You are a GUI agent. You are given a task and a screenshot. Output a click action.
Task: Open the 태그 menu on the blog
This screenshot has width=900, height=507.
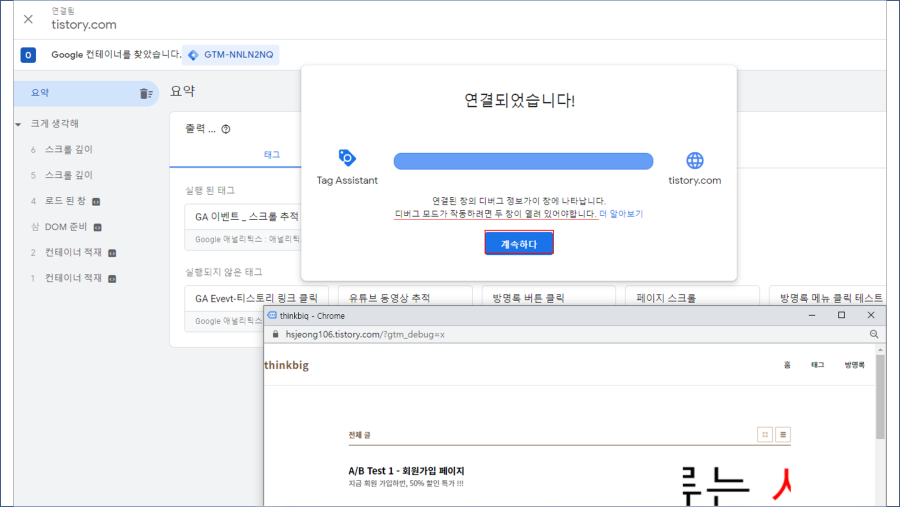pyautogui.click(x=817, y=365)
